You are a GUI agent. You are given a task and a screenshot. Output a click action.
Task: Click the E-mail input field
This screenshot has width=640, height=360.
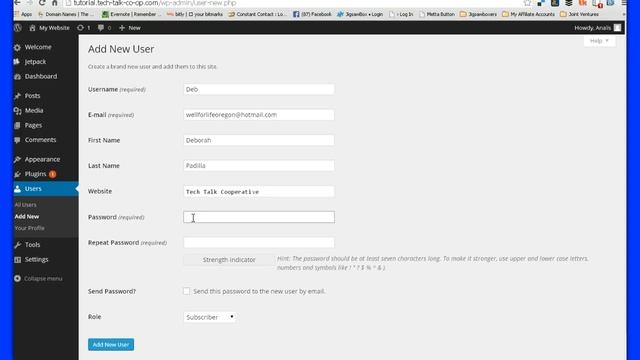(x=259, y=115)
